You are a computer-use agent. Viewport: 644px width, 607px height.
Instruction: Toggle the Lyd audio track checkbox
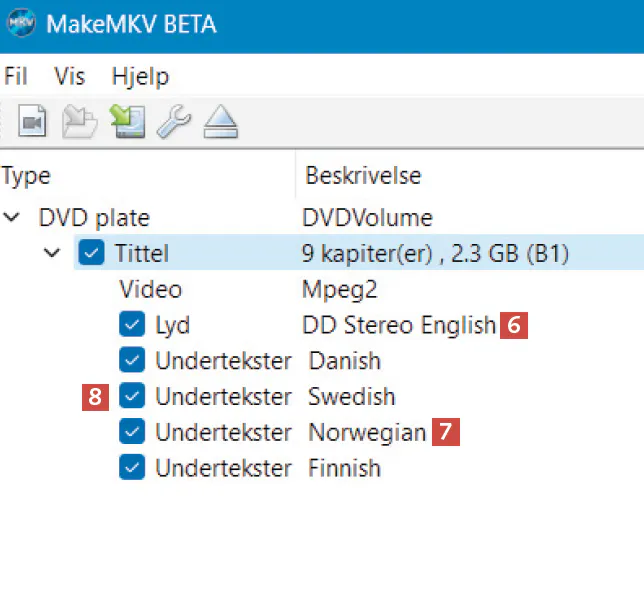[131, 325]
